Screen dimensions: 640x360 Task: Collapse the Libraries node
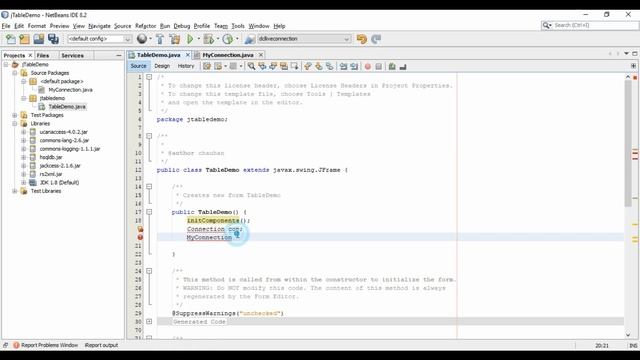(15, 124)
